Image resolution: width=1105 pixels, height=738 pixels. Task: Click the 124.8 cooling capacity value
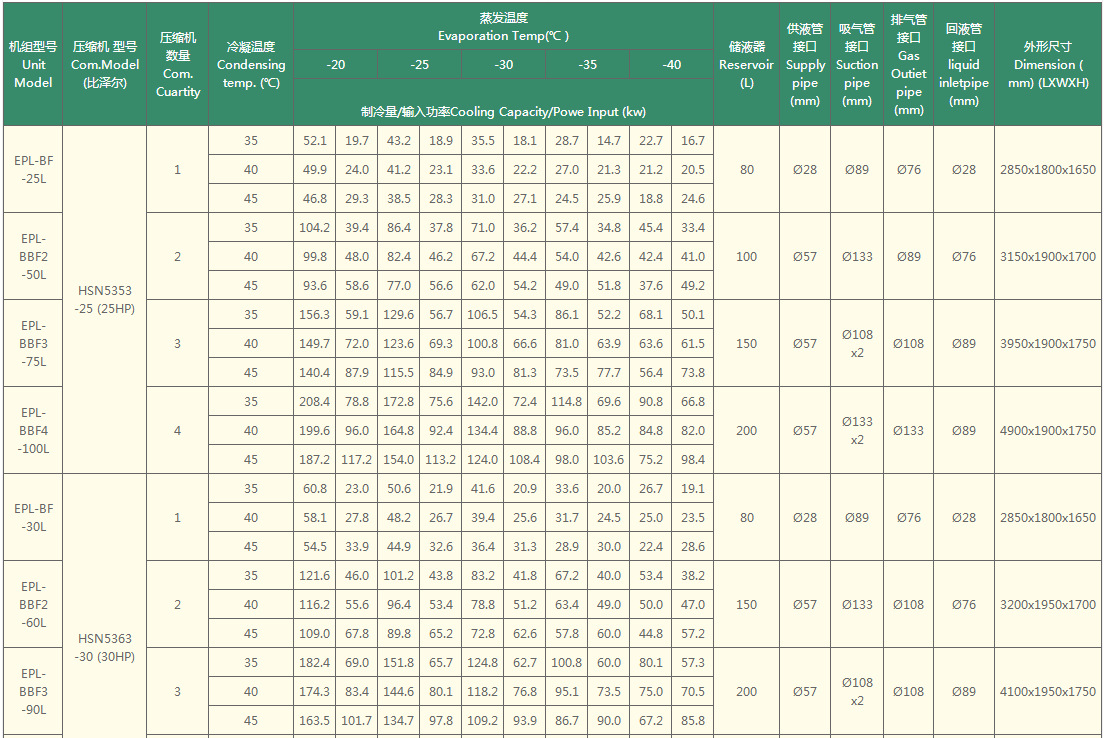click(x=483, y=663)
